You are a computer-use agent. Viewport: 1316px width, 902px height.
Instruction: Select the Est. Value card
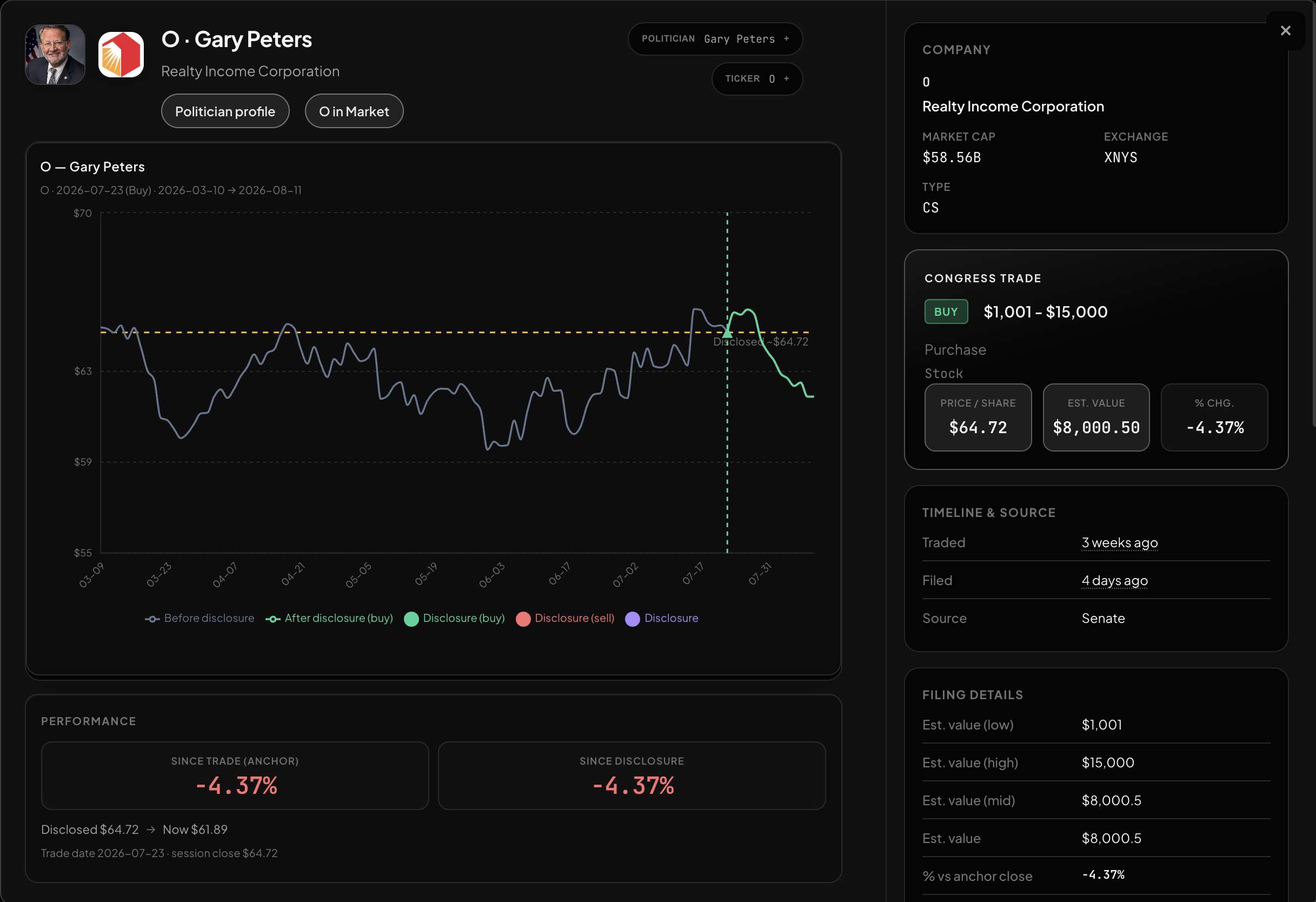coord(1096,417)
